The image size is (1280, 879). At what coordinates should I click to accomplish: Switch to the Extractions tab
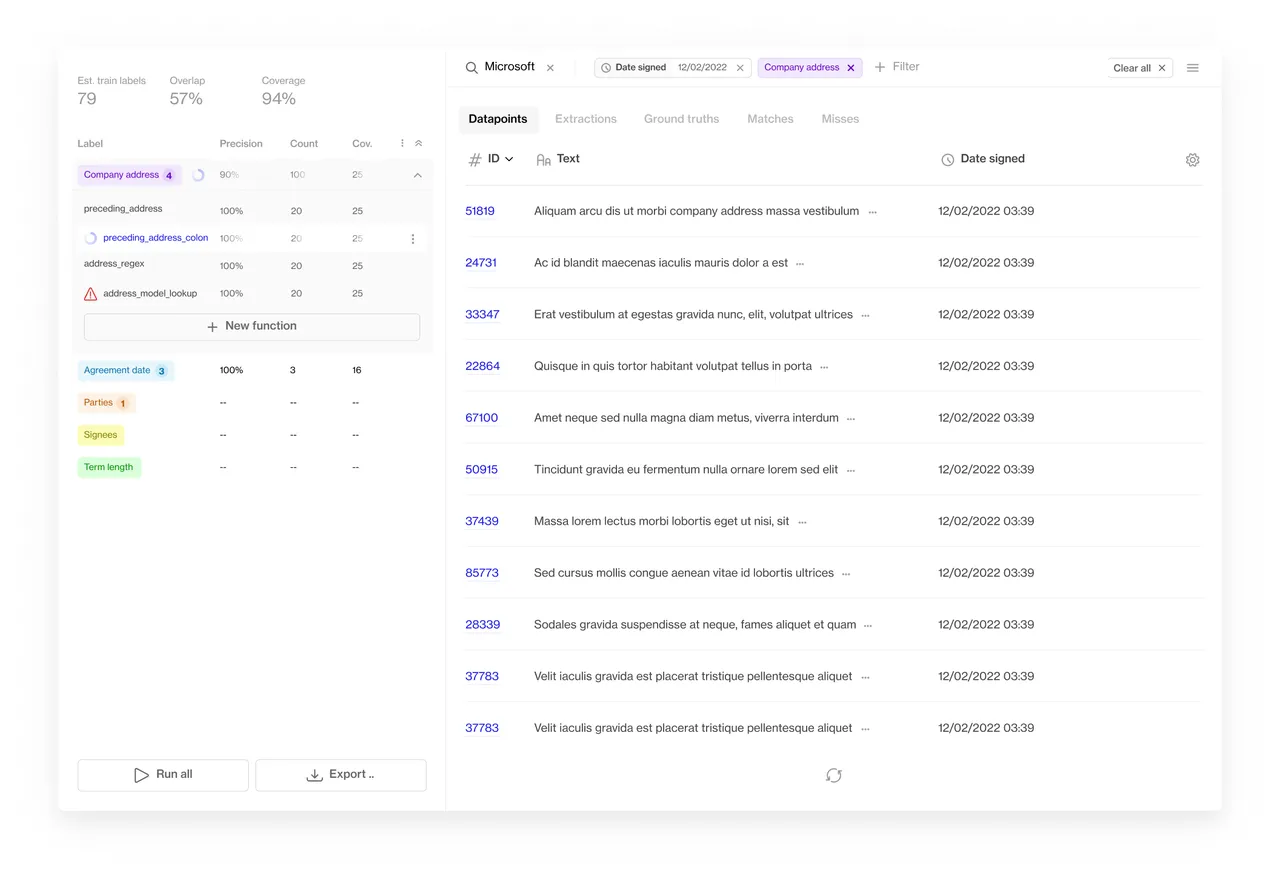click(586, 119)
